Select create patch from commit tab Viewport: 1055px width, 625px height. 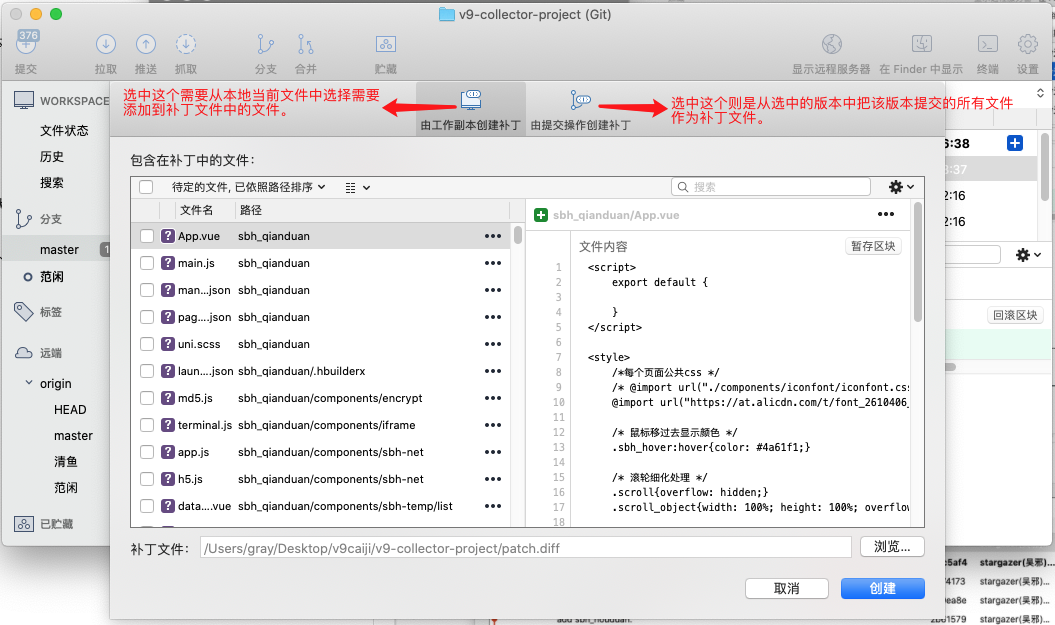click(580, 110)
